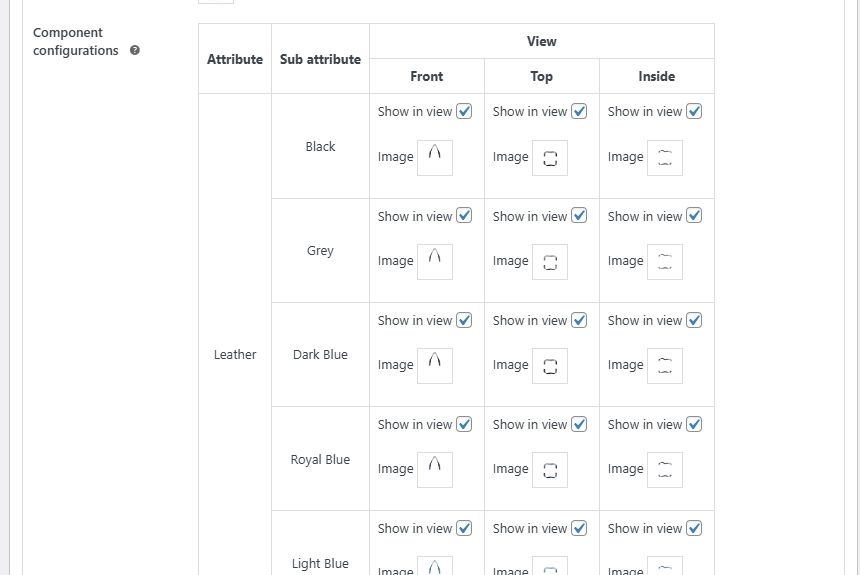Choose the Dark Blue Inside view image

pos(665,365)
